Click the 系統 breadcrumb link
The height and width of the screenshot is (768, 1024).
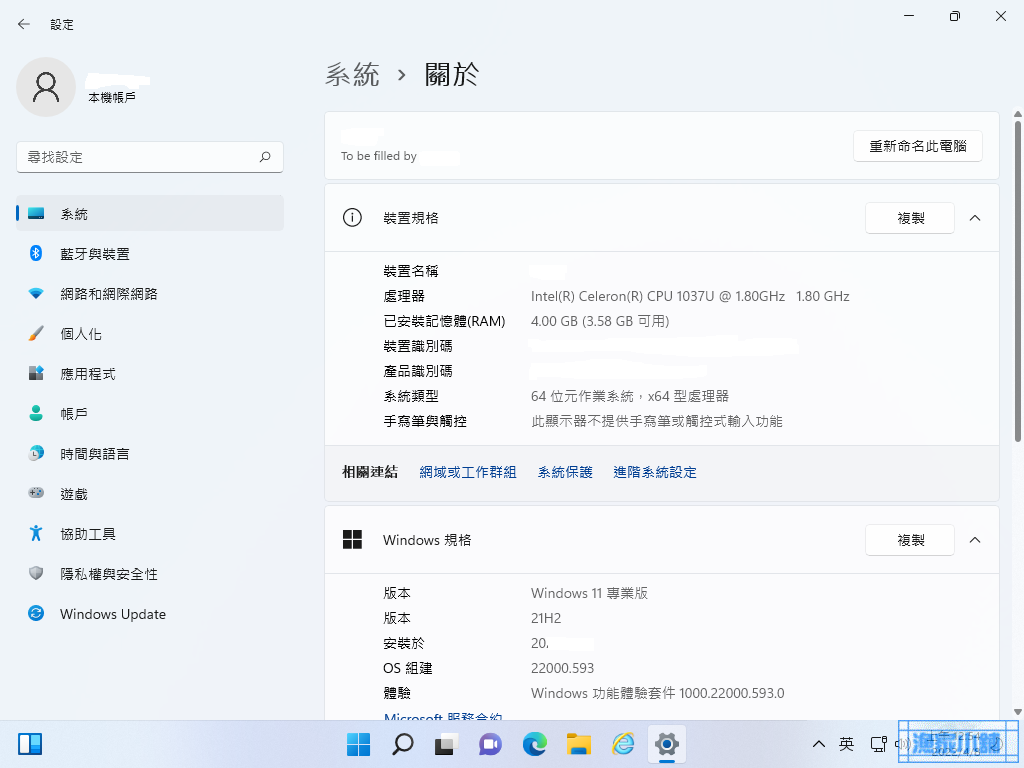click(x=352, y=74)
